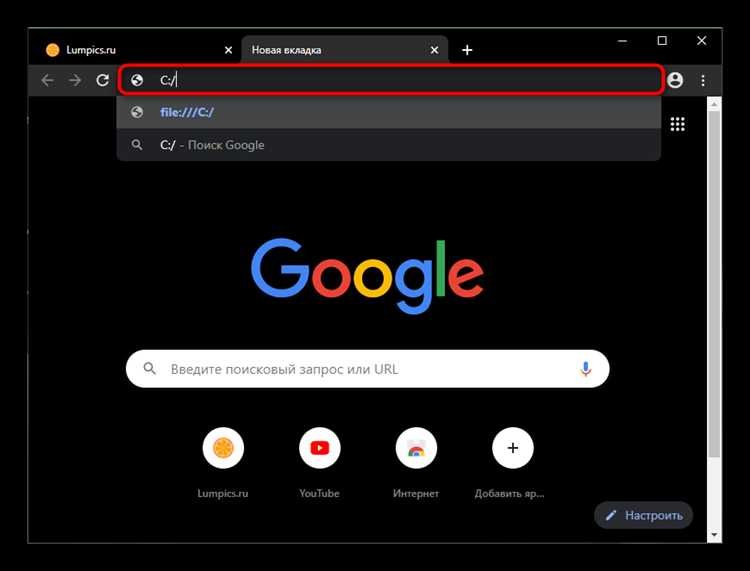
Task: Open a new tab with the plus button
Action: (x=467, y=50)
